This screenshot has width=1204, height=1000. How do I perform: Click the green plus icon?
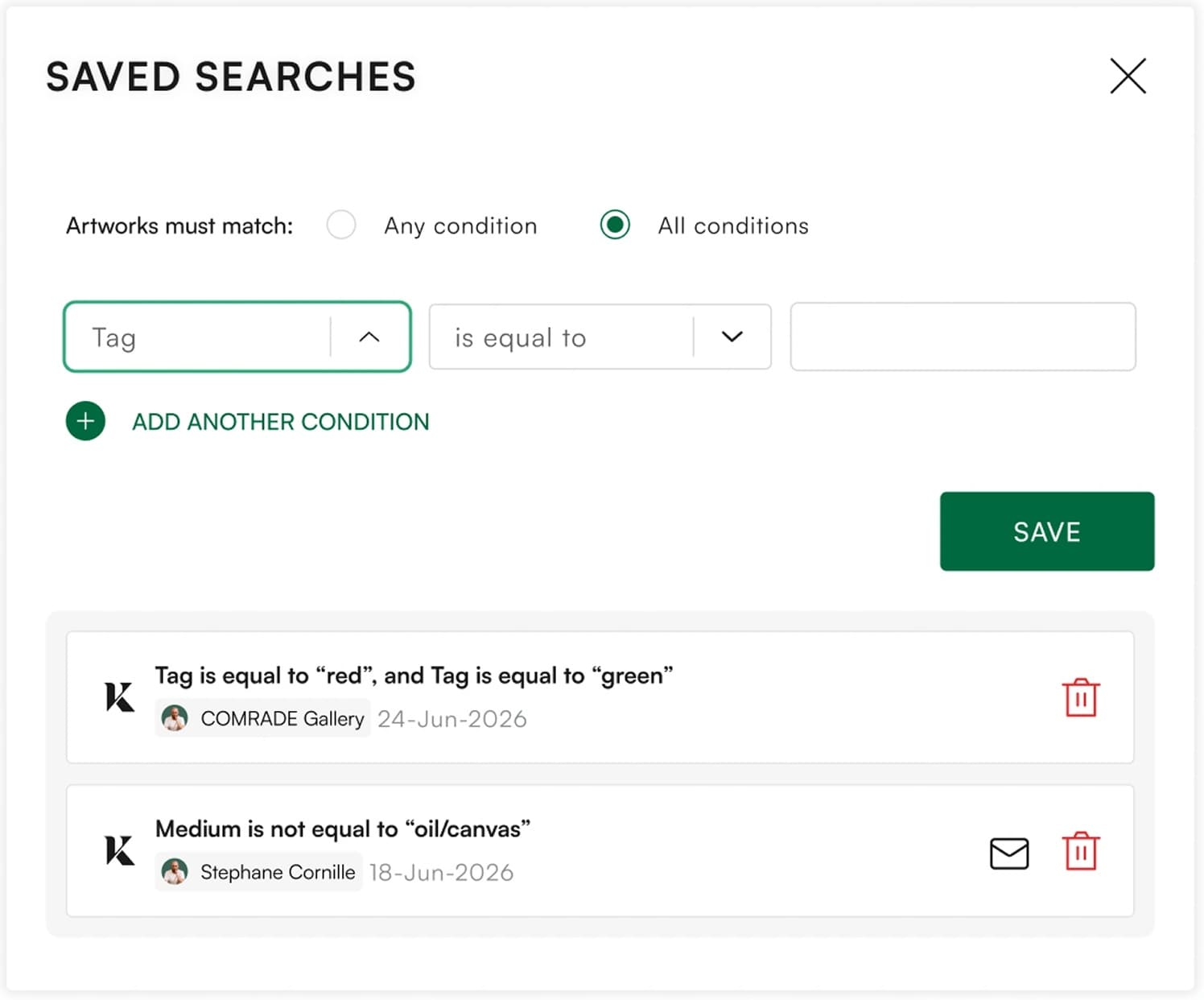pos(85,421)
